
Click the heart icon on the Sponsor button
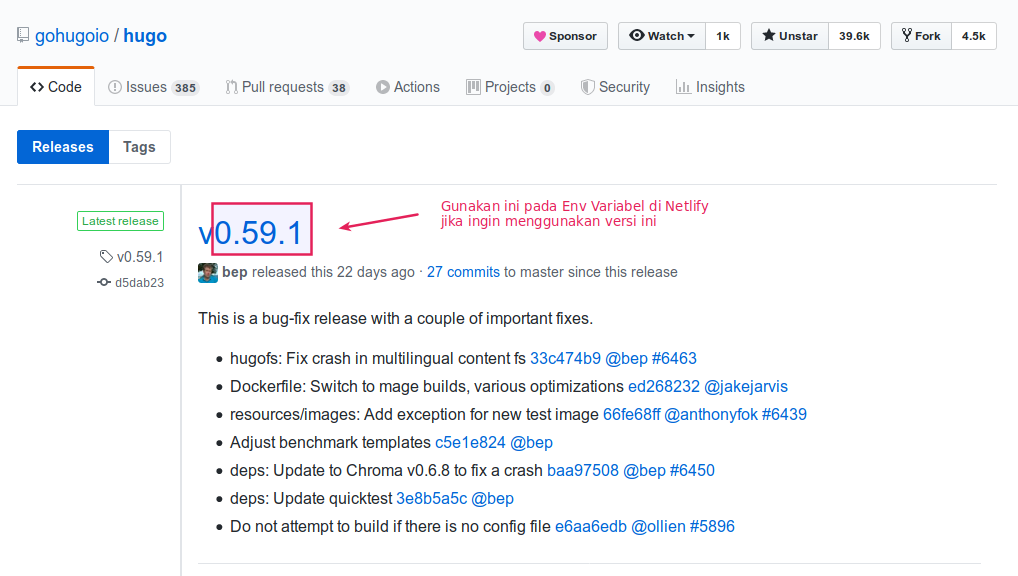click(542, 35)
